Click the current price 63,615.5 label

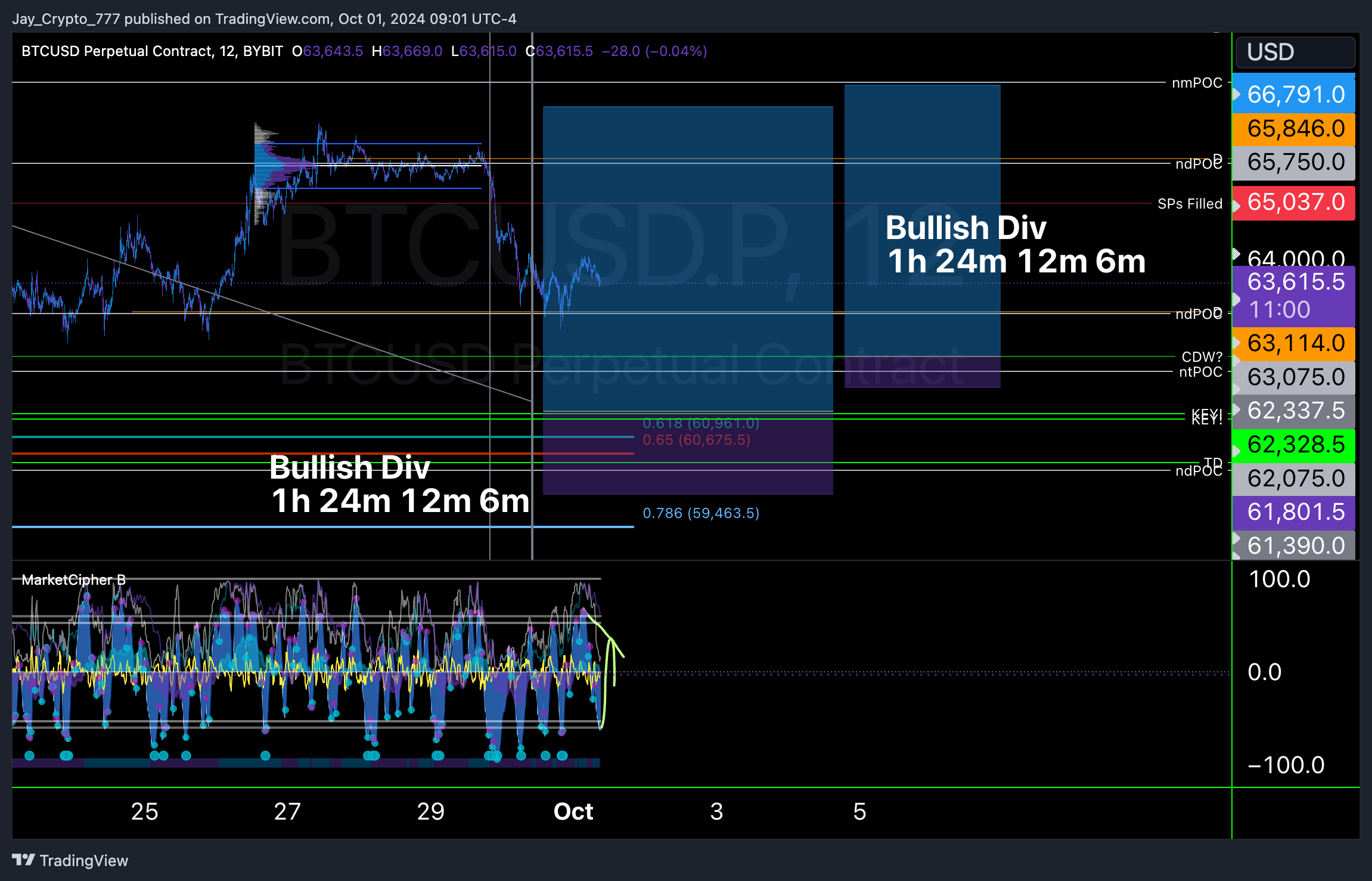(1296, 281)
